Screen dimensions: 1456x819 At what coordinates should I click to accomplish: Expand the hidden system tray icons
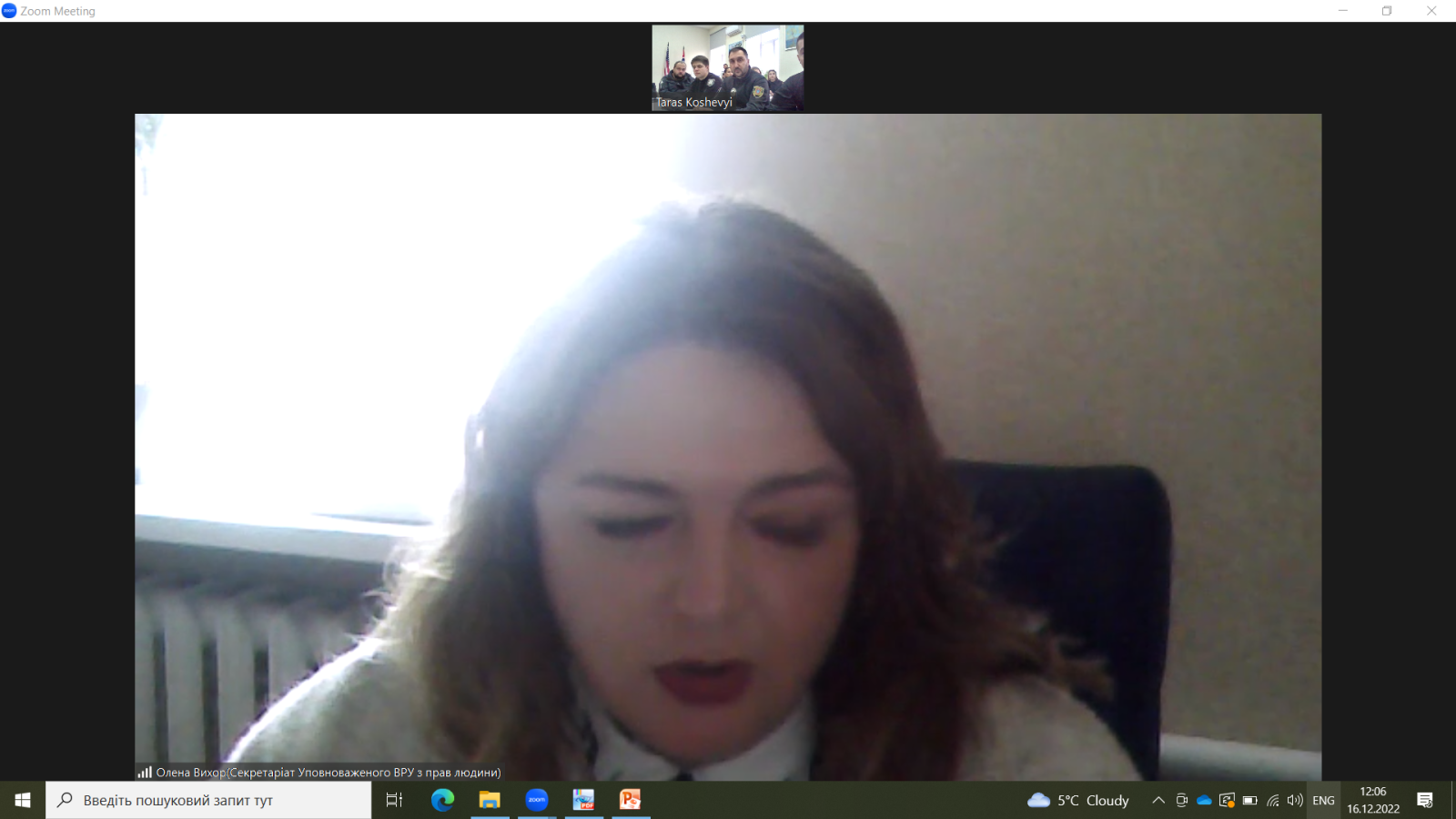(x=1158, y=801)
